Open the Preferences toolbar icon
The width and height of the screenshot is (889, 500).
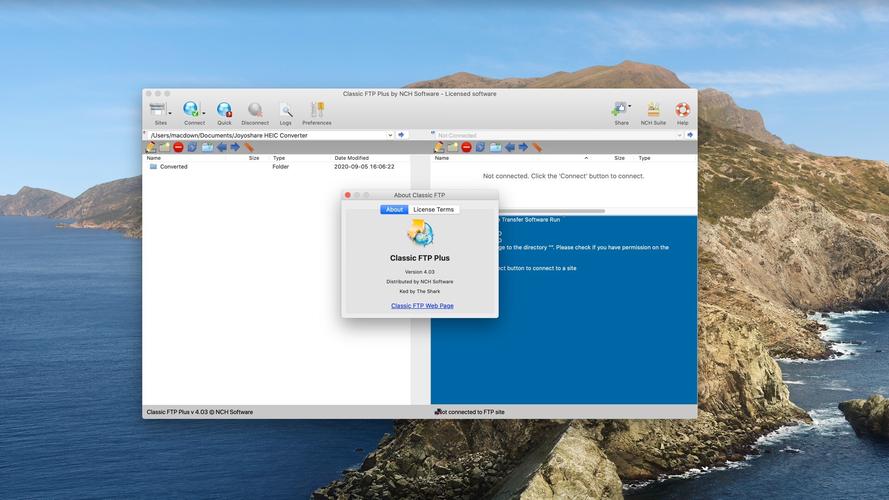click(x=317, y=109)
